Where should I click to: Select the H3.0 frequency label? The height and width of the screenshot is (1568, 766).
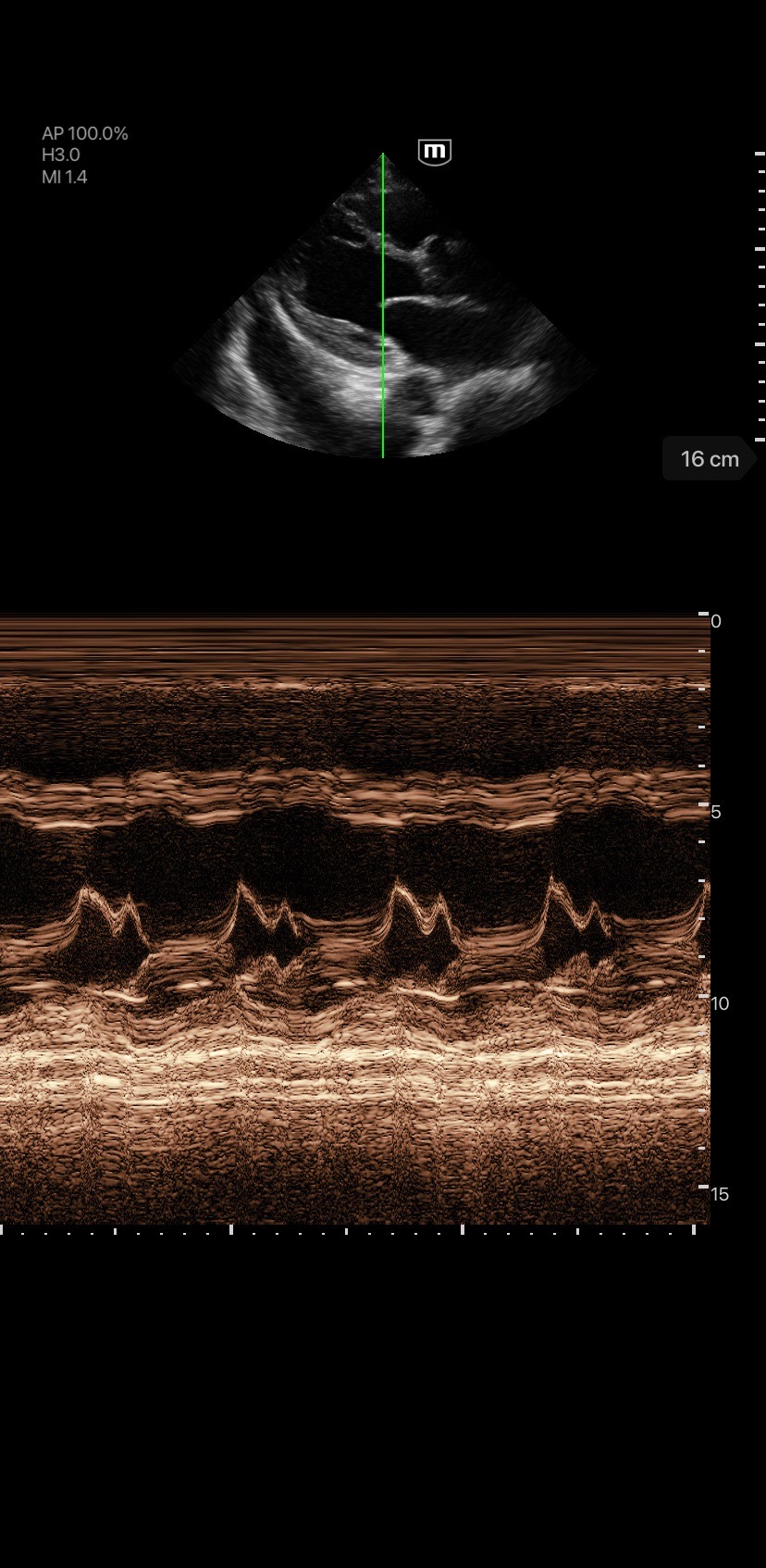pyautogui.click(x=61, y=156)
